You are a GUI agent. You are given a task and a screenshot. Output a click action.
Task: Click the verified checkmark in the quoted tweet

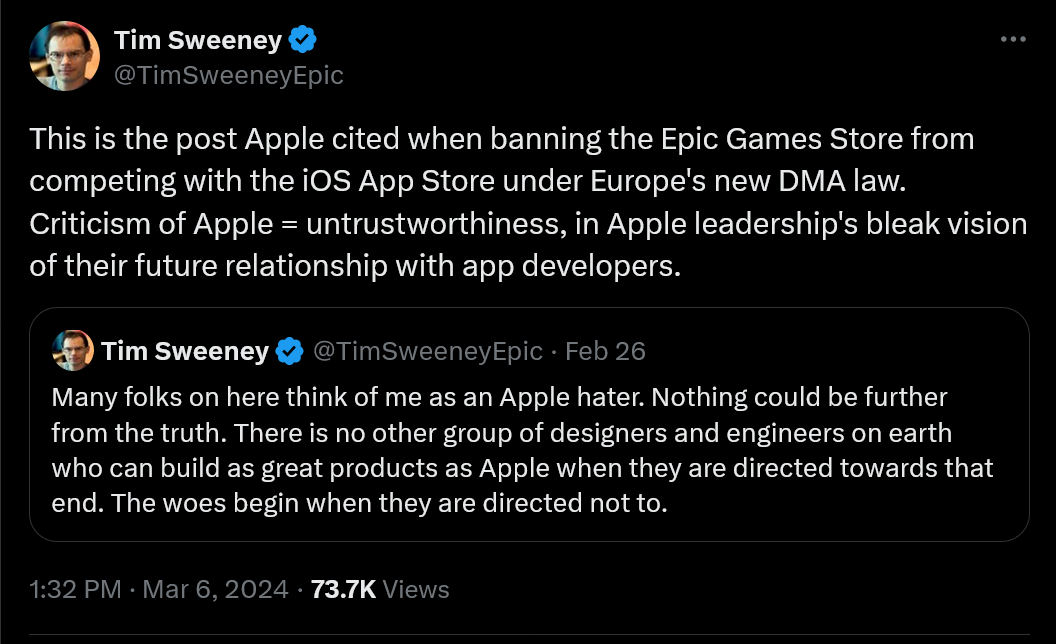point(289,351)
